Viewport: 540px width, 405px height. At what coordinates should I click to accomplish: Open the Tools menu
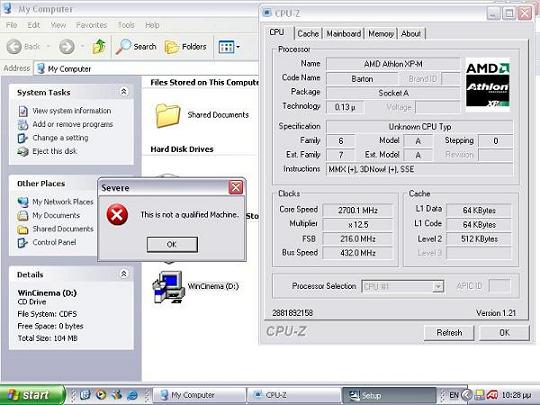(x=126, y=25)
